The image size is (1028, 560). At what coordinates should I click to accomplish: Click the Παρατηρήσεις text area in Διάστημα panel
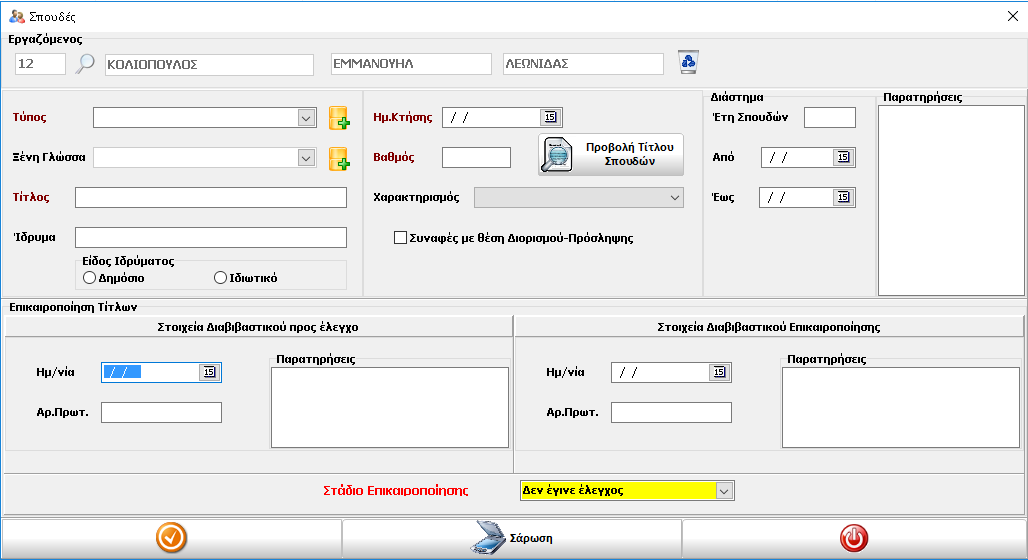pos(951,201)
